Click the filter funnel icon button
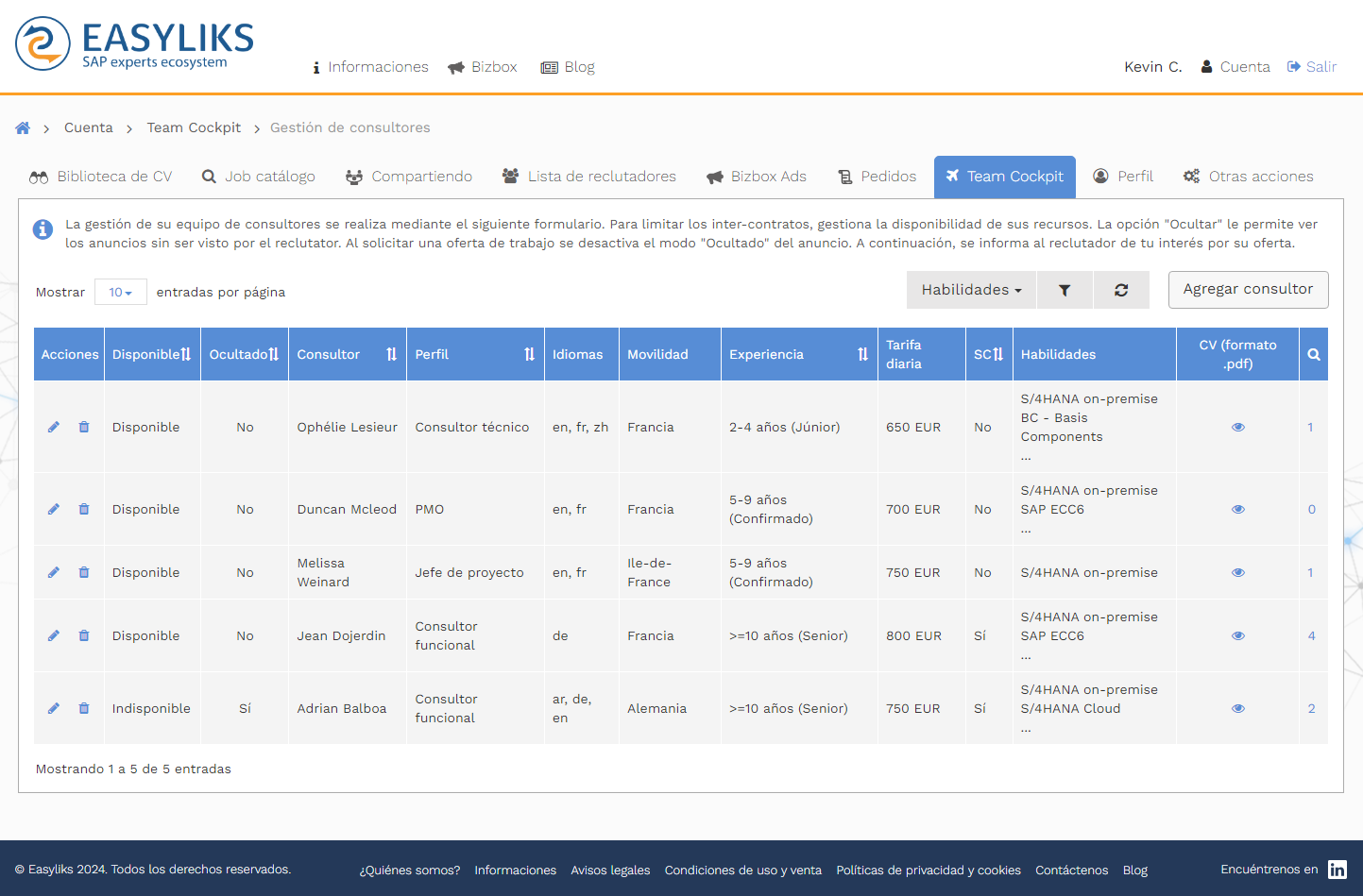1363x896 pixels. coord(1065,291)
